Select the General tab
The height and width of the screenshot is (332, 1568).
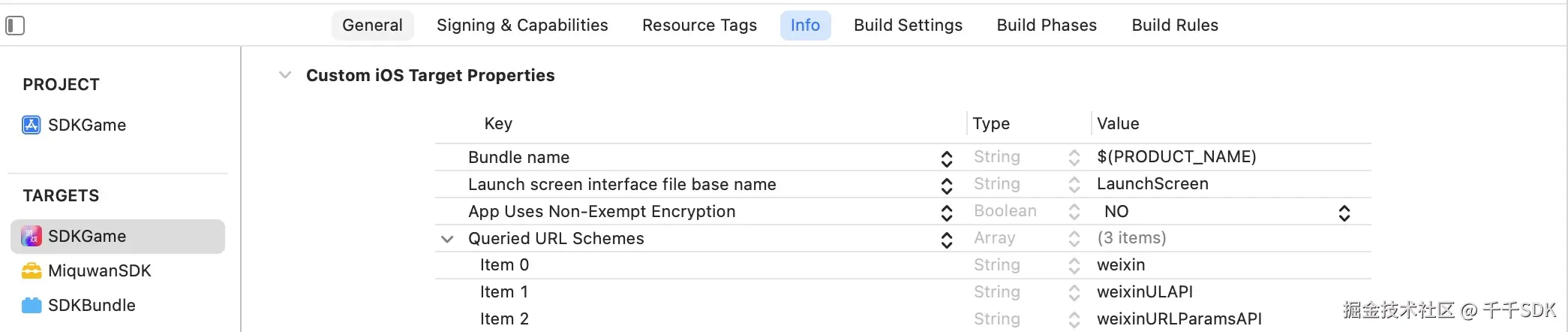click(372, 26)
